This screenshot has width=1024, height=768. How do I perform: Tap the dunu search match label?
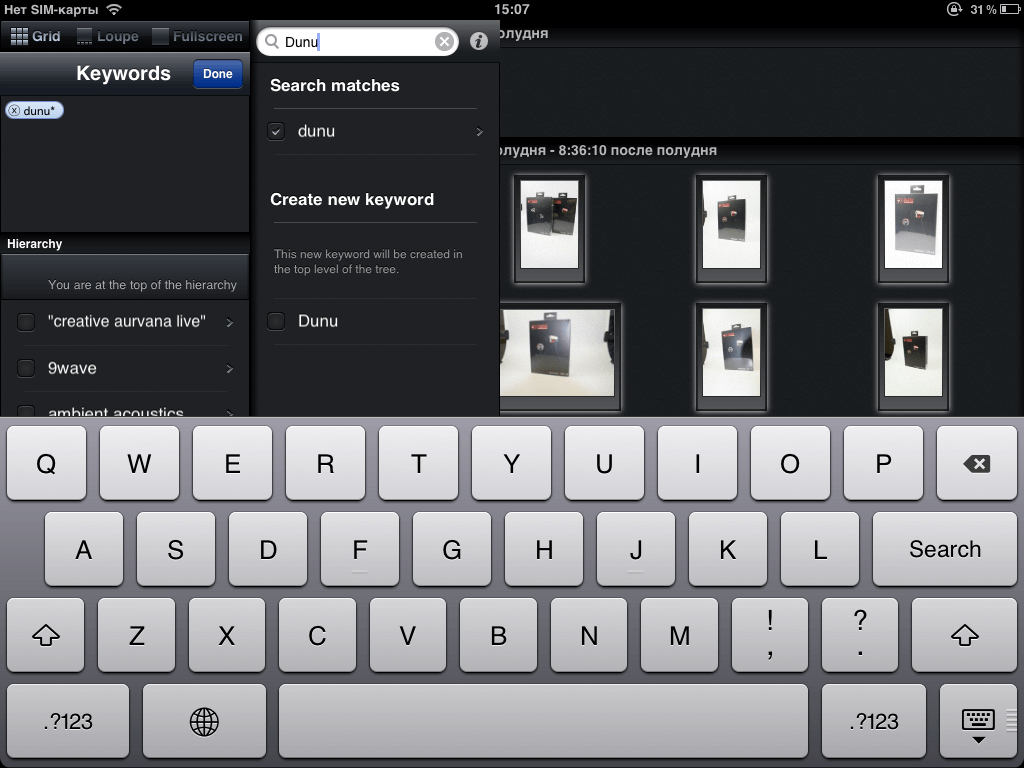[316, 131]
